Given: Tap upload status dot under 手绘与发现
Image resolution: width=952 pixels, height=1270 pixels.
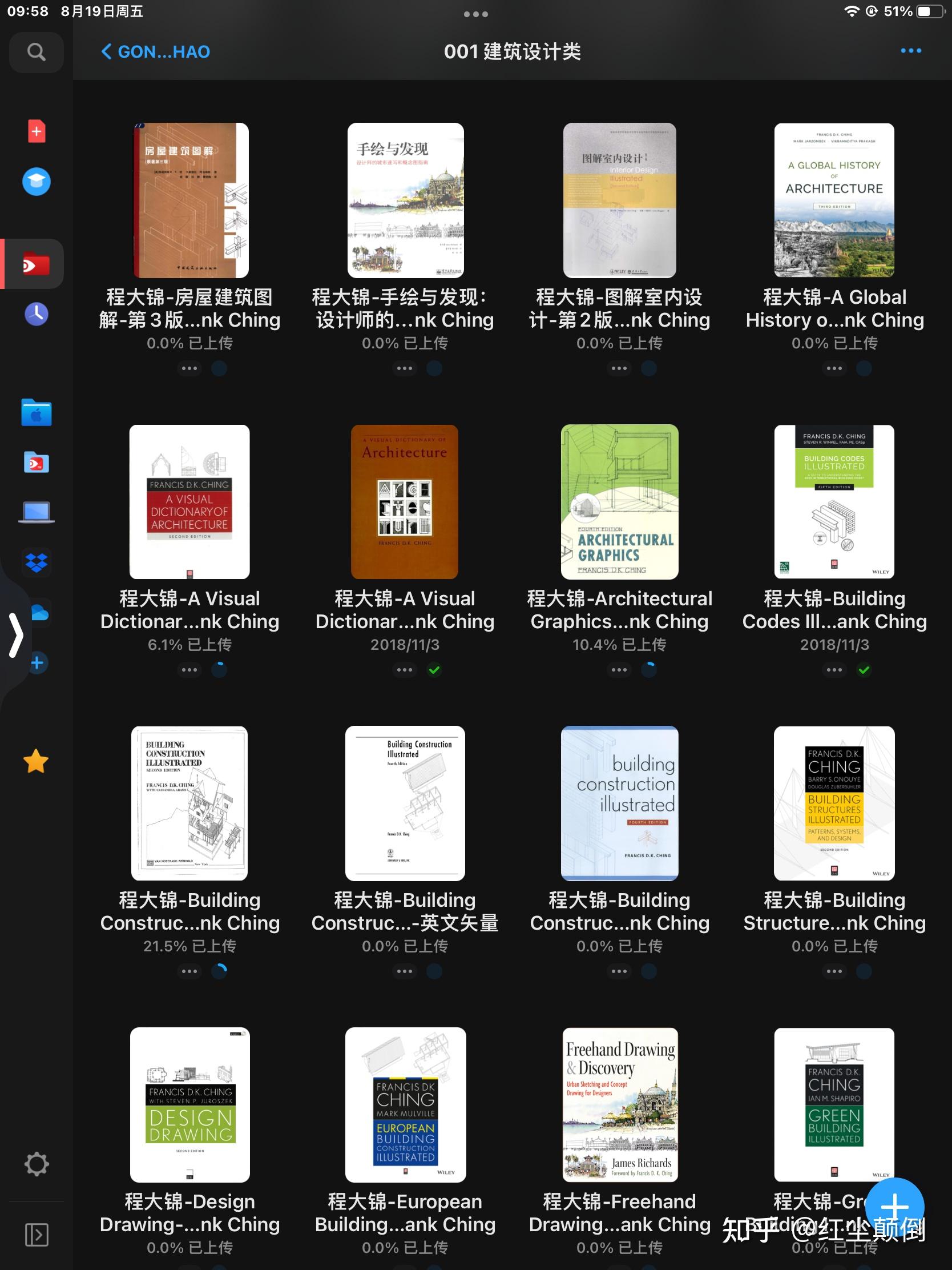Looking at the screenshot, I should 434,368.
